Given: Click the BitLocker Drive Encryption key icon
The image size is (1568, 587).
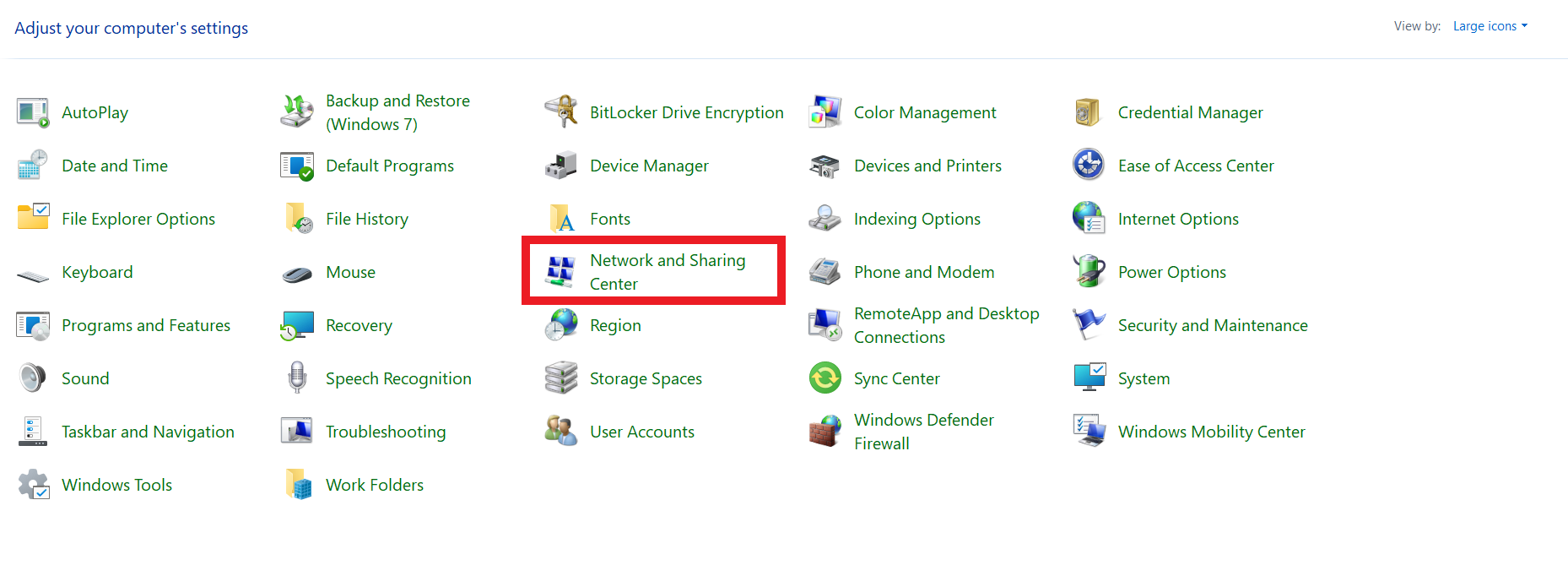Looking at the screenshot, I should point(561,112).
